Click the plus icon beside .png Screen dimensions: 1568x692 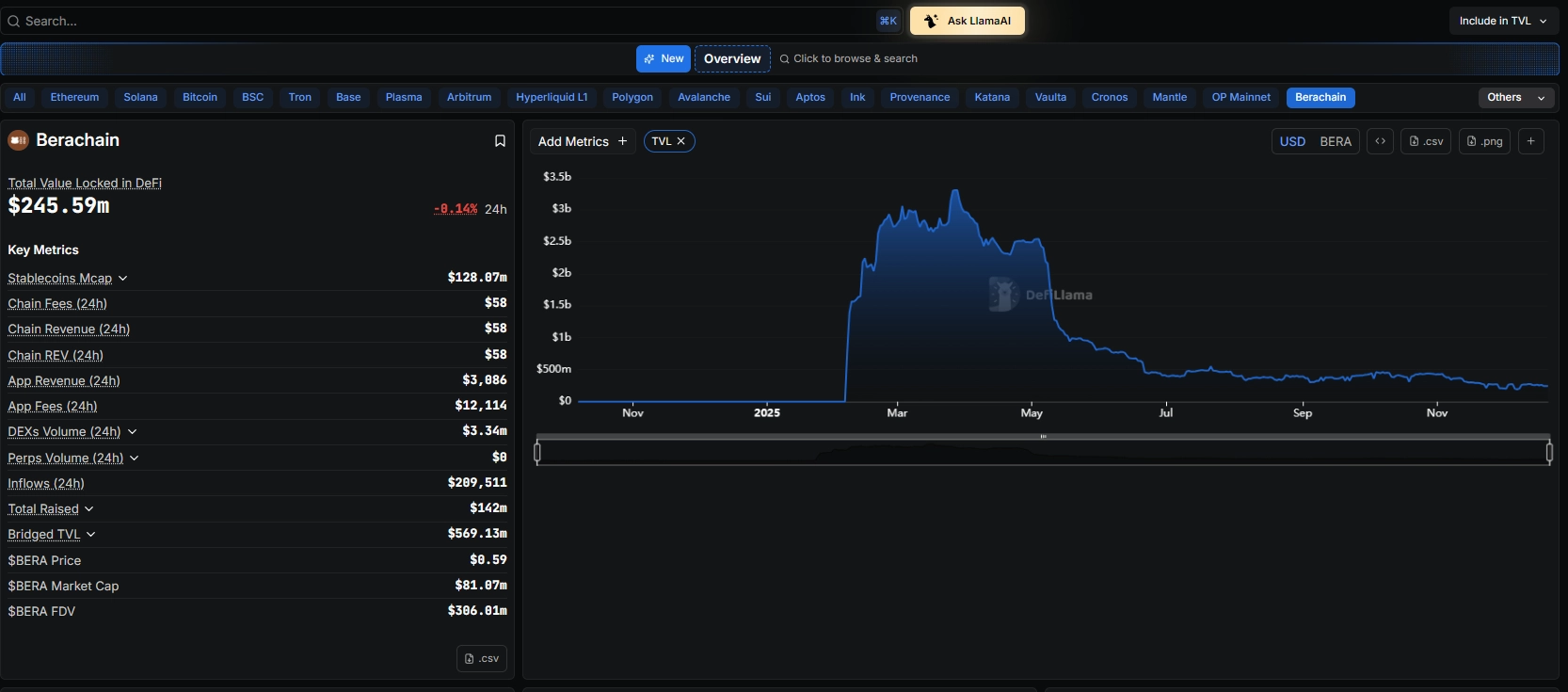click(x=1531, y=141)
